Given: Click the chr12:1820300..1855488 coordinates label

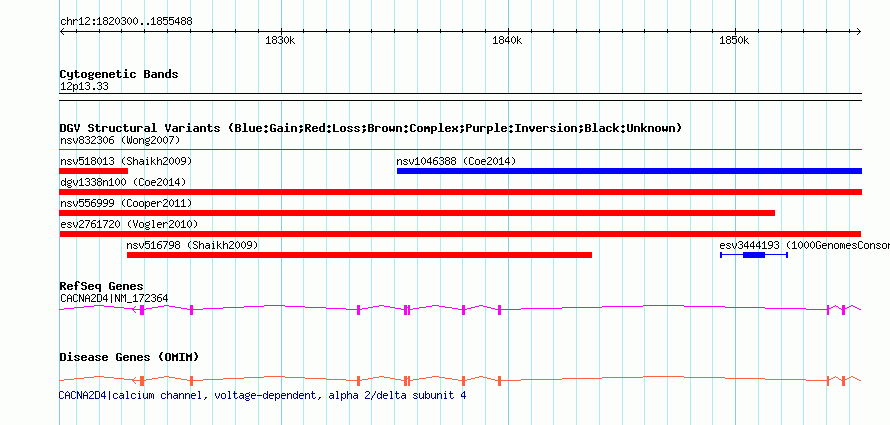Looking at the screenshot, I should pyautogui.click(x=126, y=21).
